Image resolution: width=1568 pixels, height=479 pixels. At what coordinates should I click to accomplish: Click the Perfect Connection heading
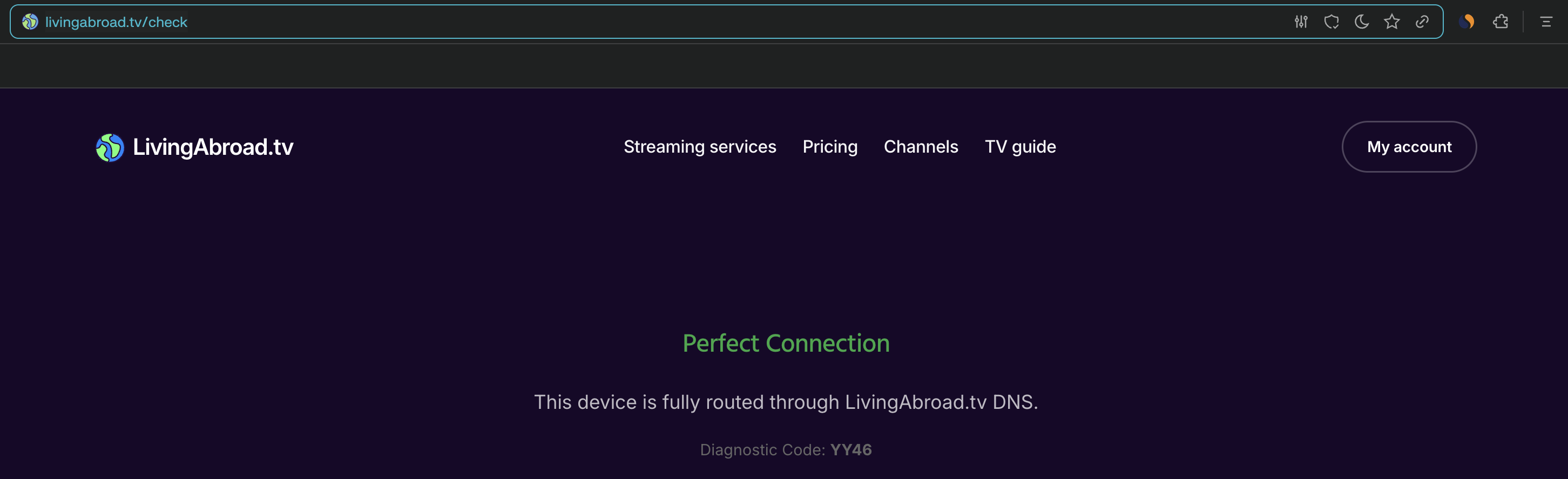click(786, 344)
